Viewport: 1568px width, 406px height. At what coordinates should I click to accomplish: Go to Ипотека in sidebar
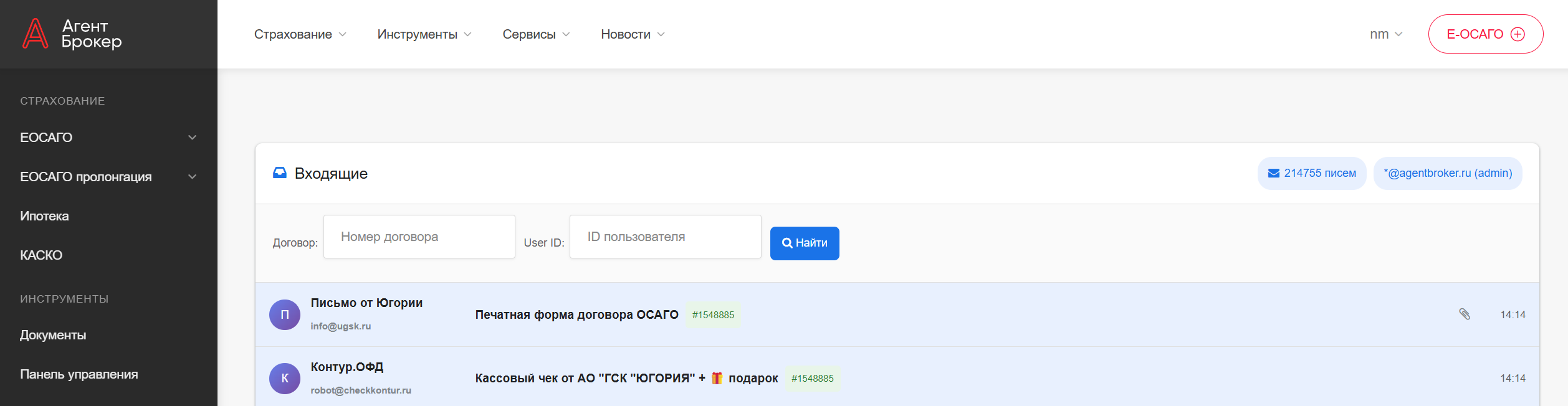tap(44, 216)
